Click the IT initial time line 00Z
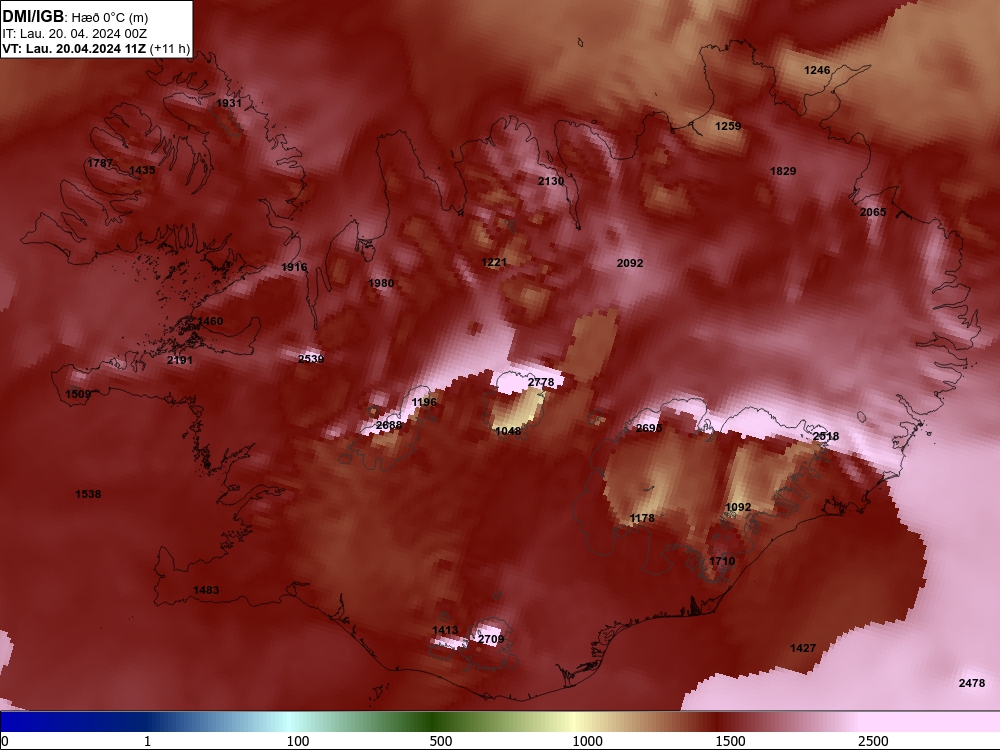This screenshot has width=1000, height=750. click(75, 34)
